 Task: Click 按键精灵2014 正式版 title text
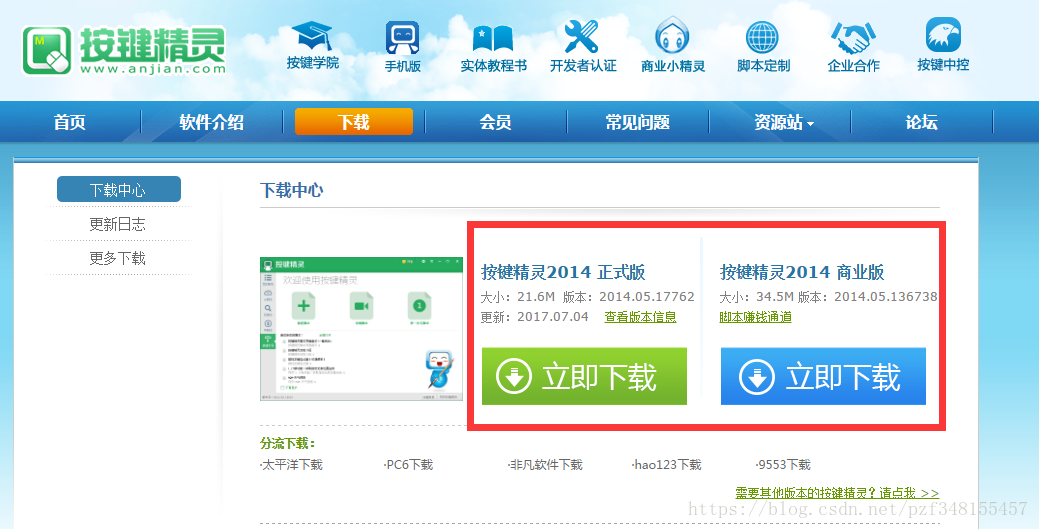(x=563, y=272)
